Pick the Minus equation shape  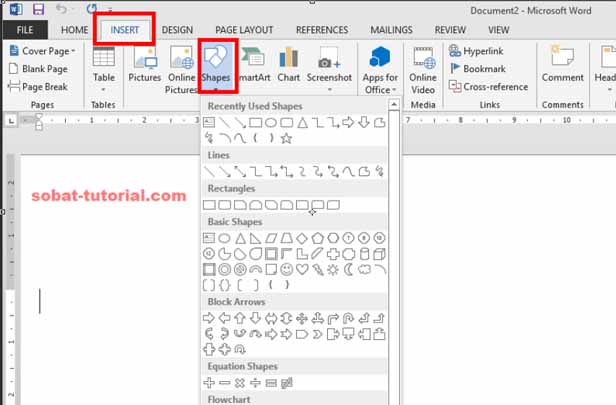(x=224, y=383)
